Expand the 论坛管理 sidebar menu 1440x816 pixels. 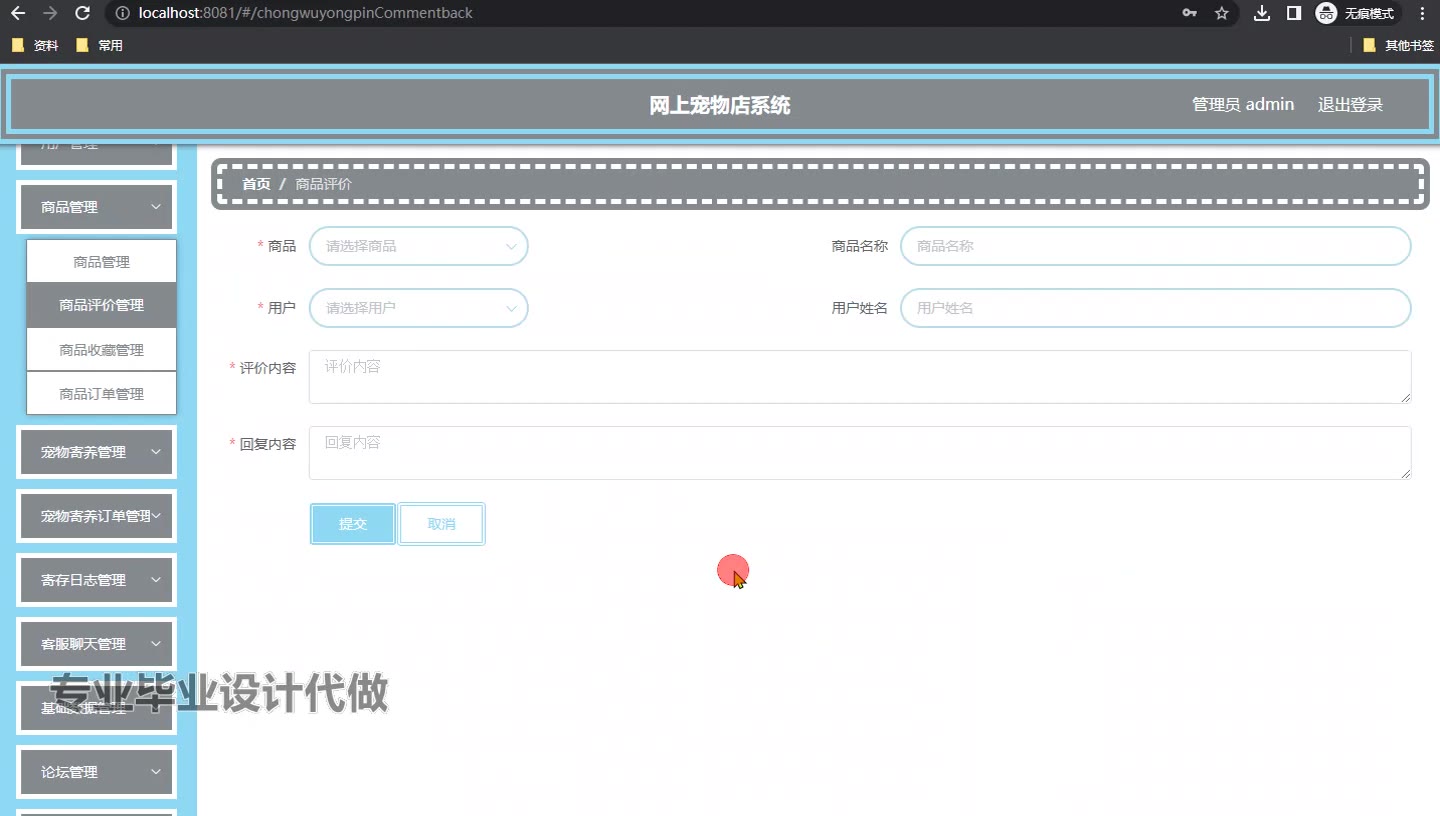[x=97, y=772]
